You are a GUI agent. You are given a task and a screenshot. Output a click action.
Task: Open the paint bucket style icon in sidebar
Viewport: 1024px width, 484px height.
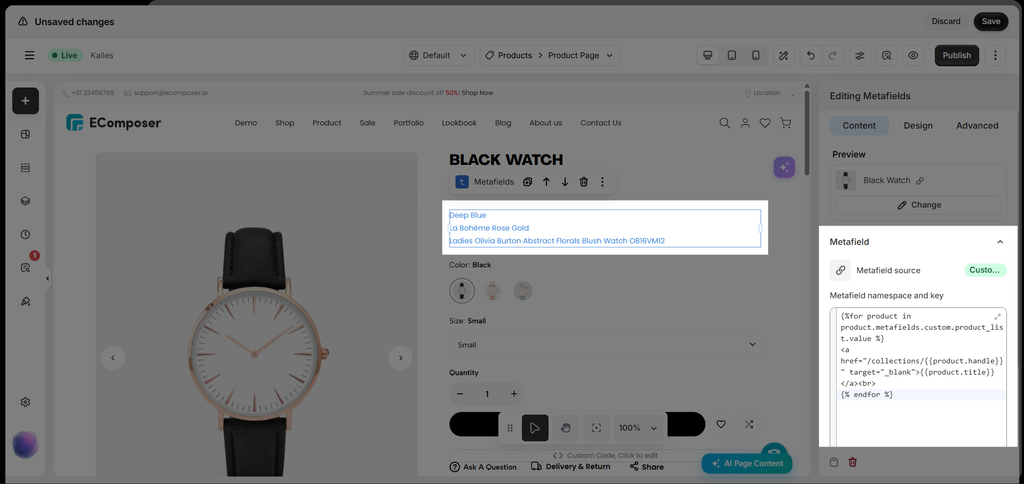[25, 301]
